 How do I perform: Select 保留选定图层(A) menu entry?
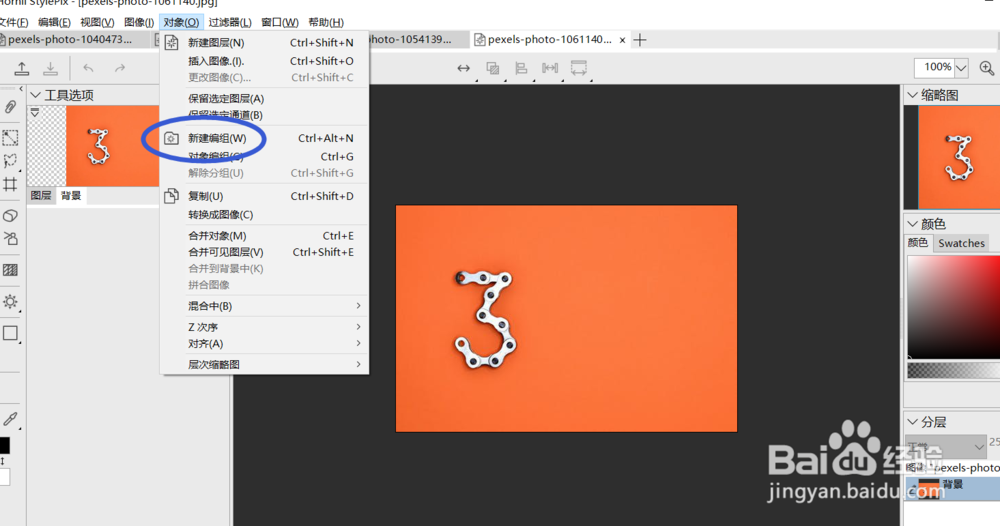[x=264, y=99]
